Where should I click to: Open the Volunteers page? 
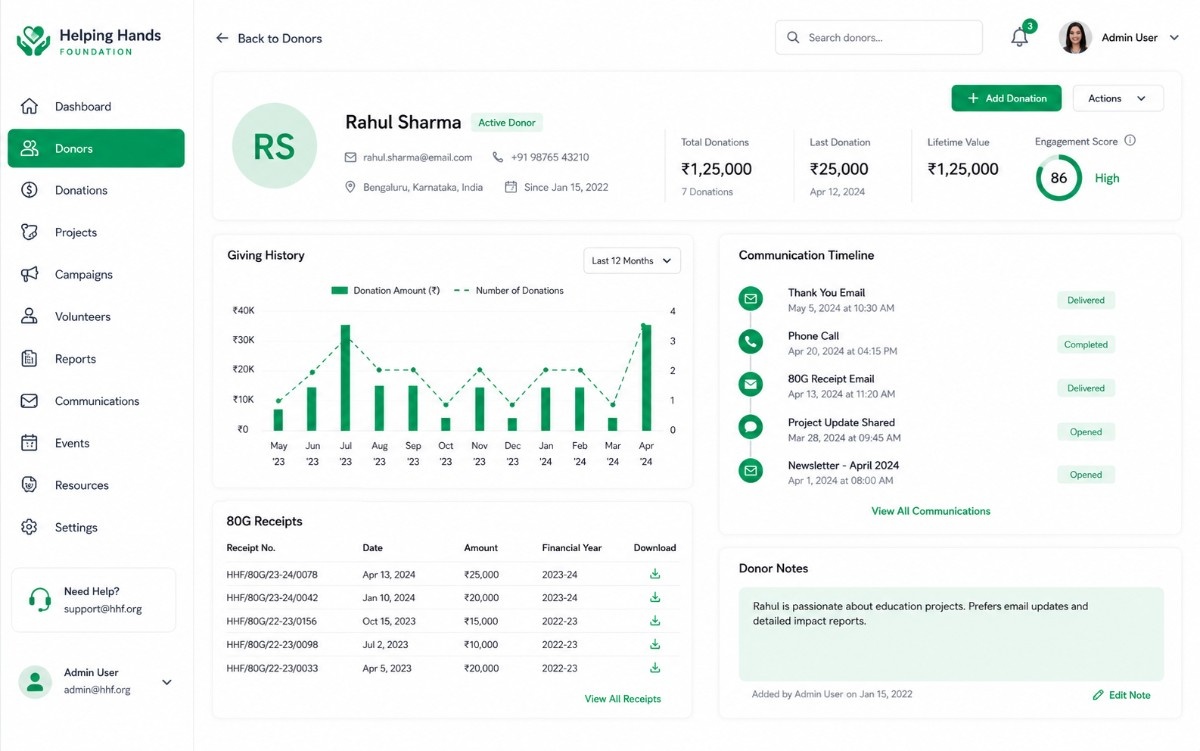[96, 316]
